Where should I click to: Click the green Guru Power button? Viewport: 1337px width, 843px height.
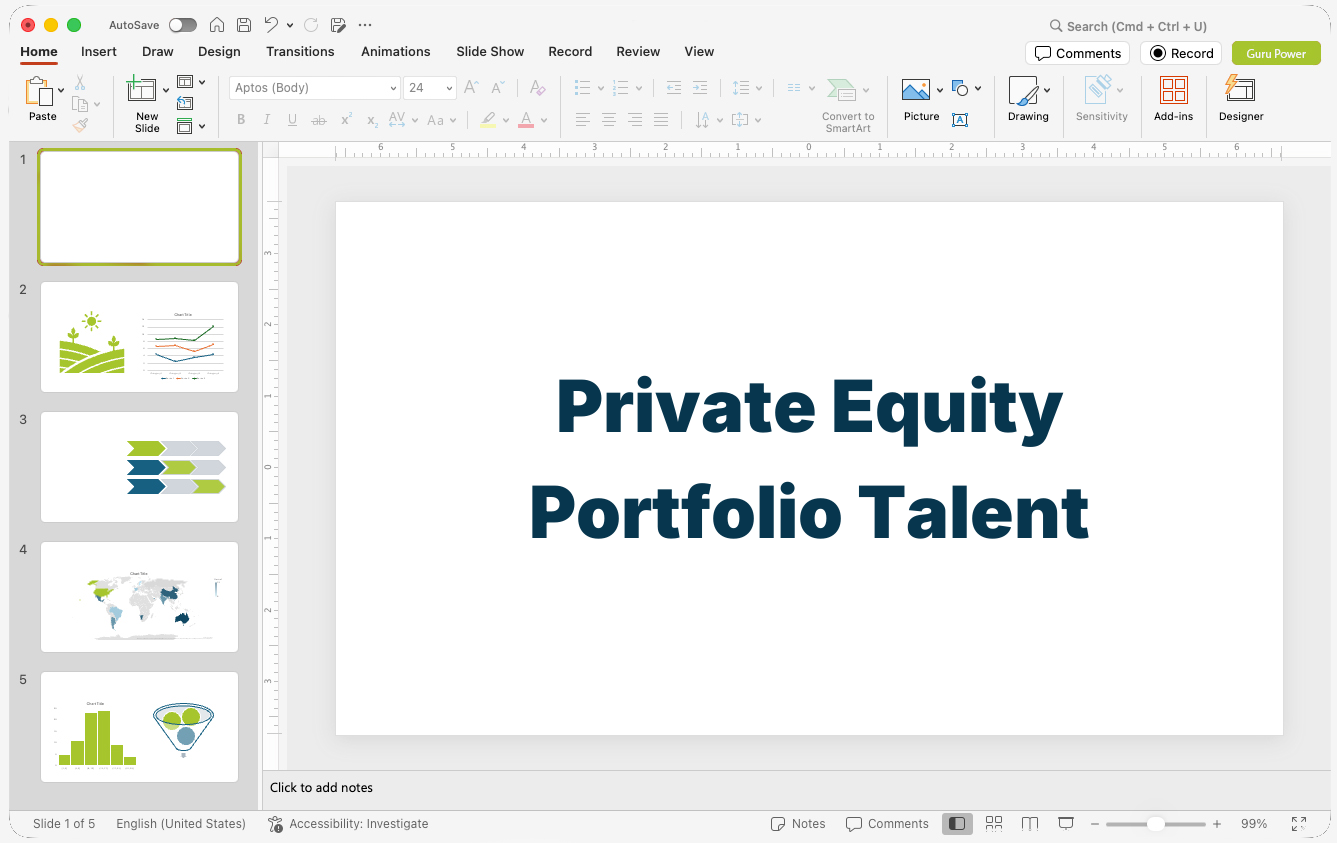click(1276, 53)
